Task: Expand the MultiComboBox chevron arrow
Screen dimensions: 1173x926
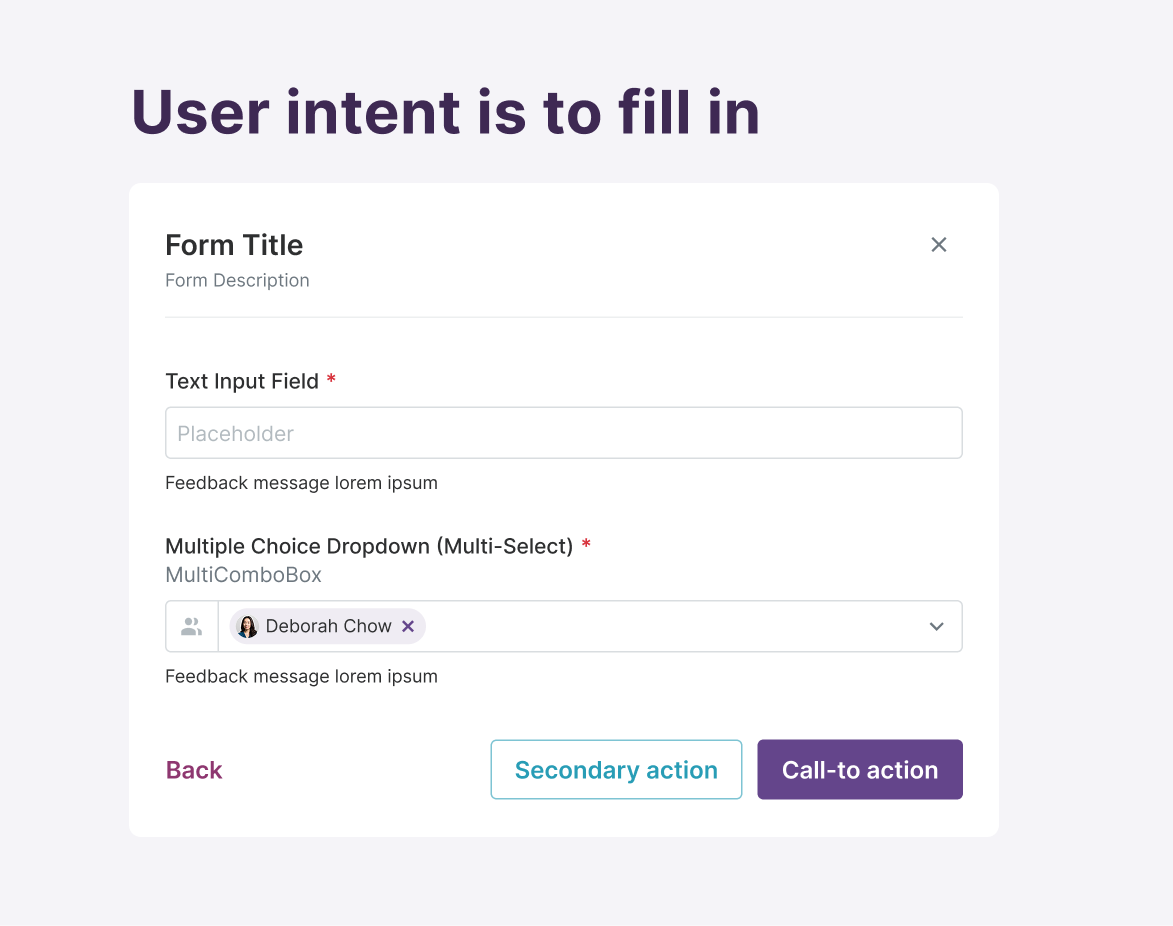Action: coord(936,626)
